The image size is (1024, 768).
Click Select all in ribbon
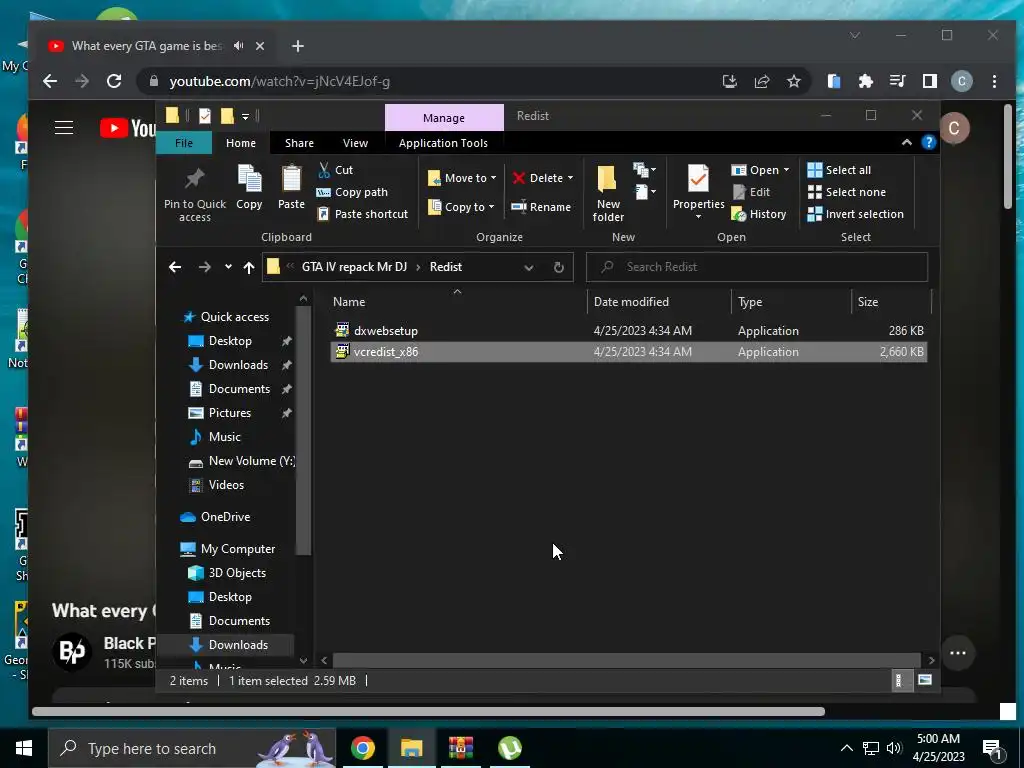coord(839,170)
